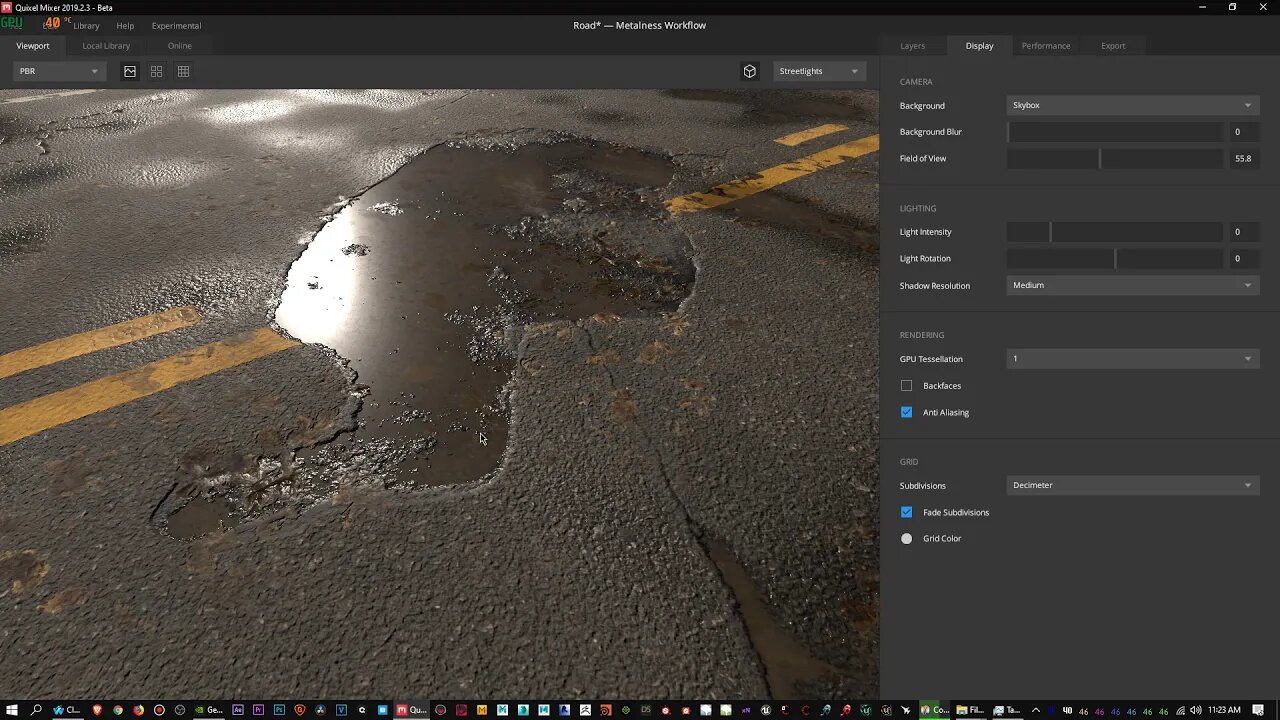
Task: Uncheck the Fade Subdivisions checkbox
Action: point(906,512)
